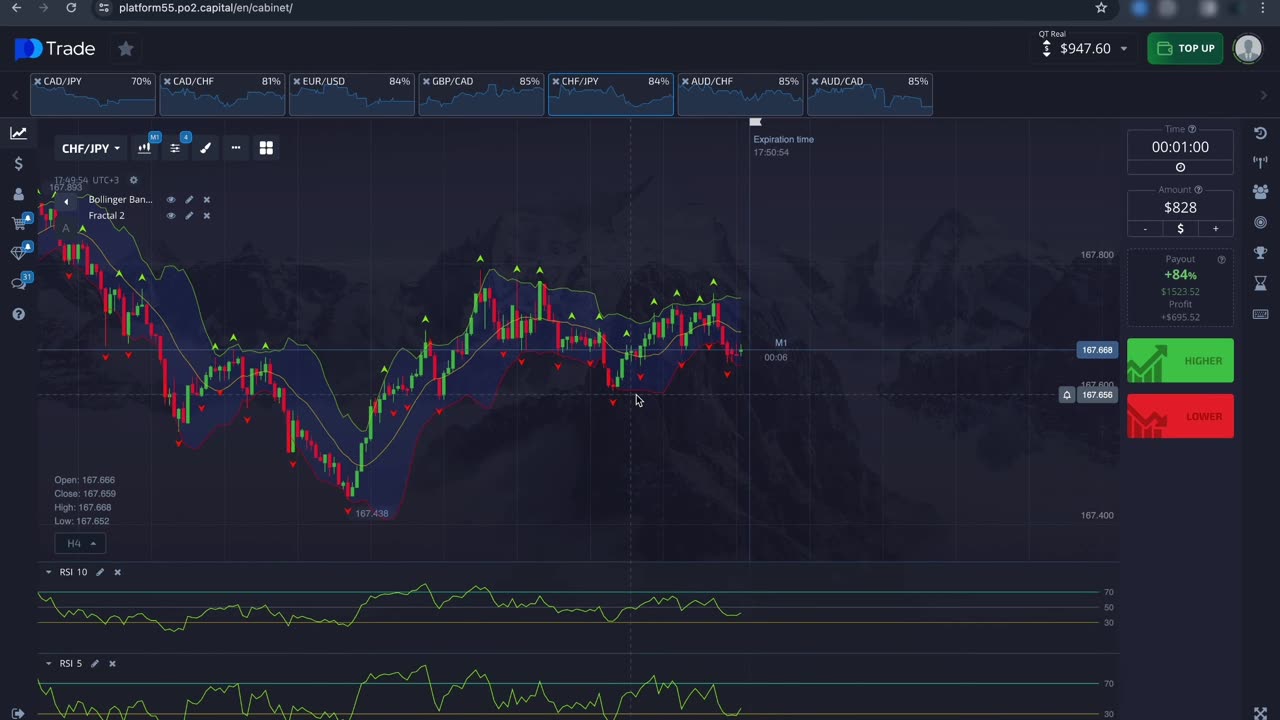Image resolution: width=1280 pixels, height=720 pixels.
Task: Decrease amount with minus button
Action: pyautogui.click(x=1145, y=228)
